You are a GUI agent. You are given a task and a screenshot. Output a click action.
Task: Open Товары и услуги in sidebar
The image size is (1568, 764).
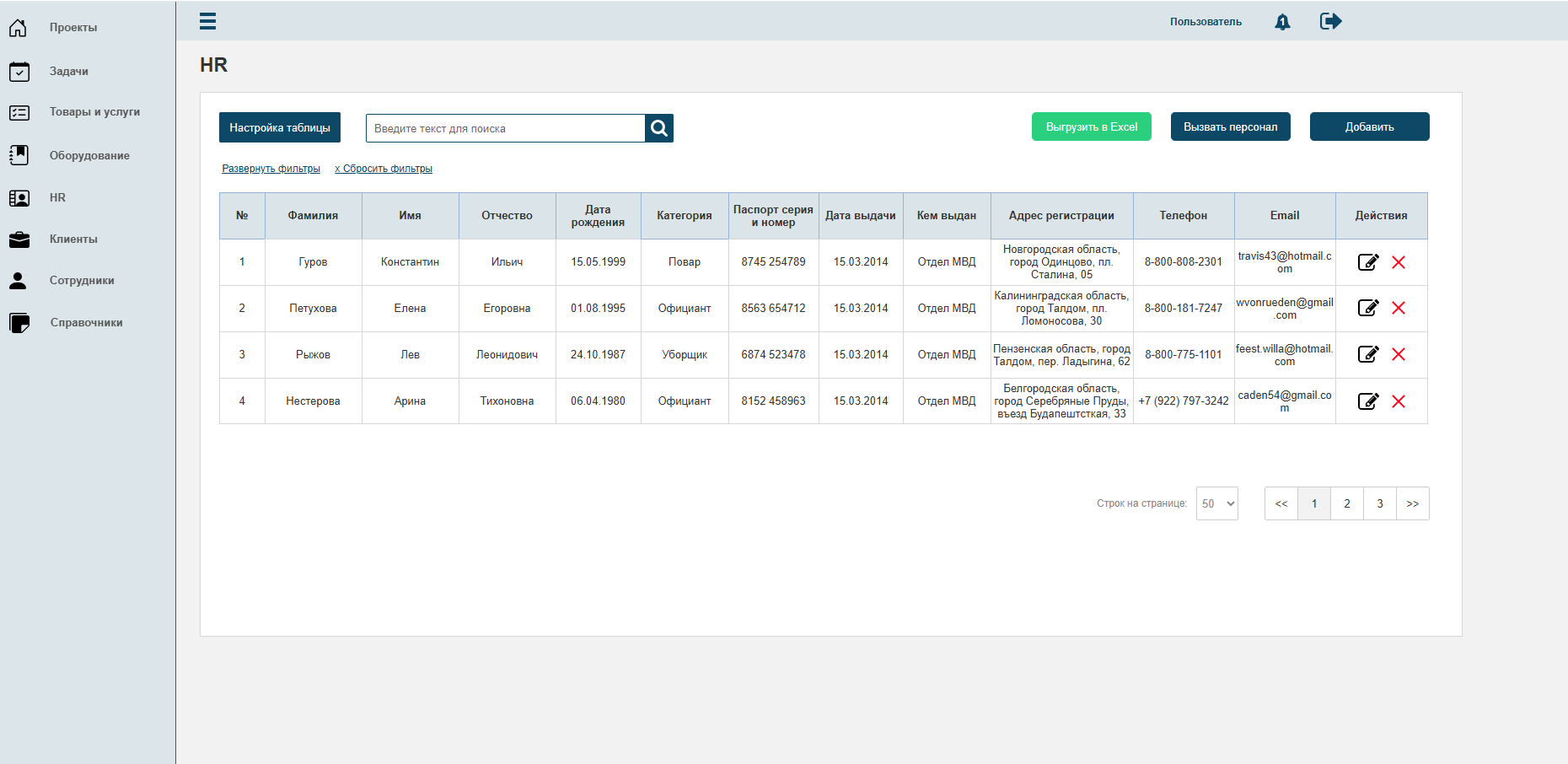pos(94,112)
